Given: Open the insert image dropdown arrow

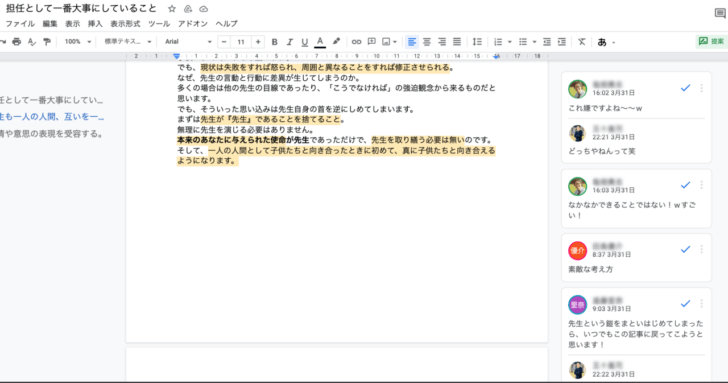Looking at the screenshot, I should coord(395,42).
